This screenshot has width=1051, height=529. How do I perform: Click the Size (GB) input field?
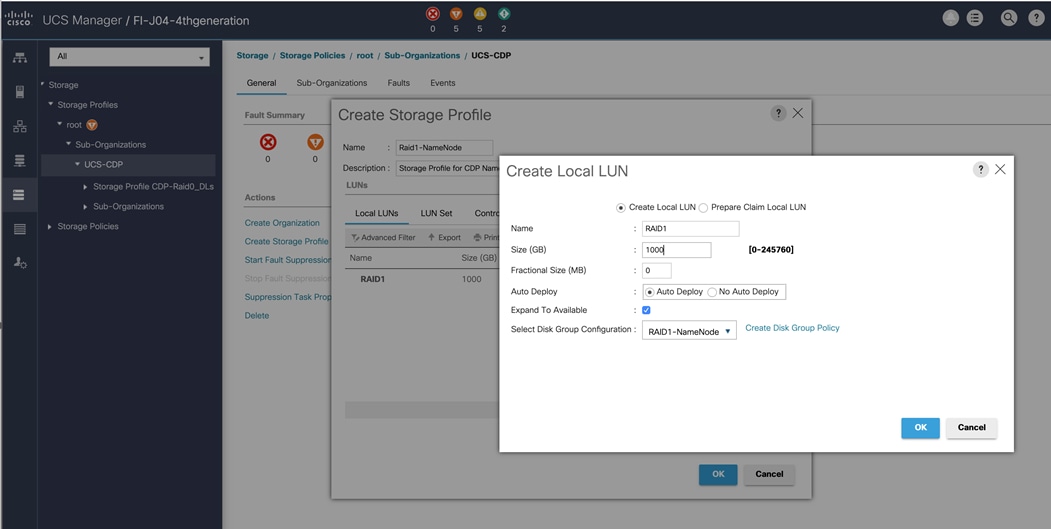point(676,250)
